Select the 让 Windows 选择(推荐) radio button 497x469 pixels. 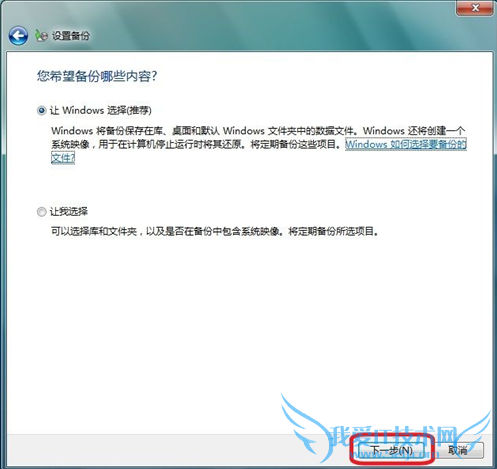[x=41, y=110]
